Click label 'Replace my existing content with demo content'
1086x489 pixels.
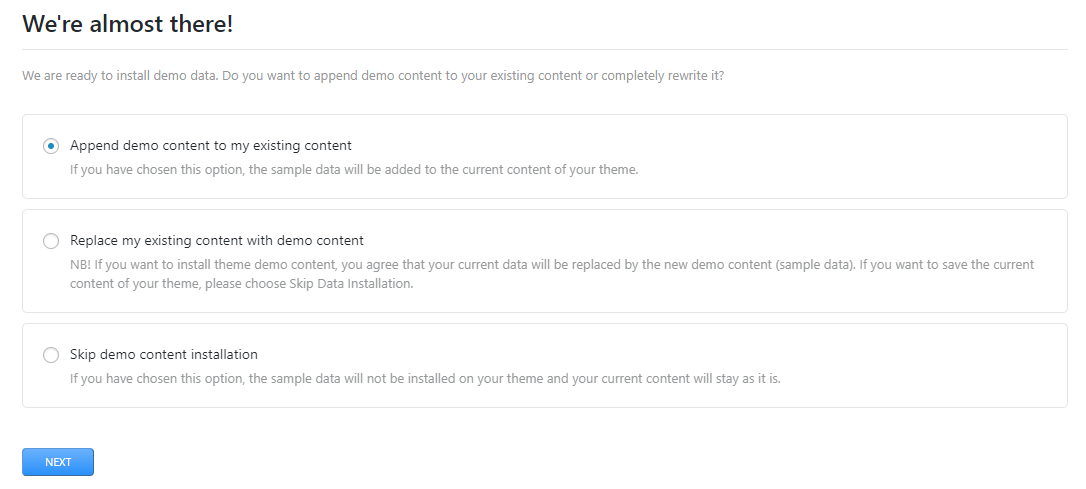(216, 241)
